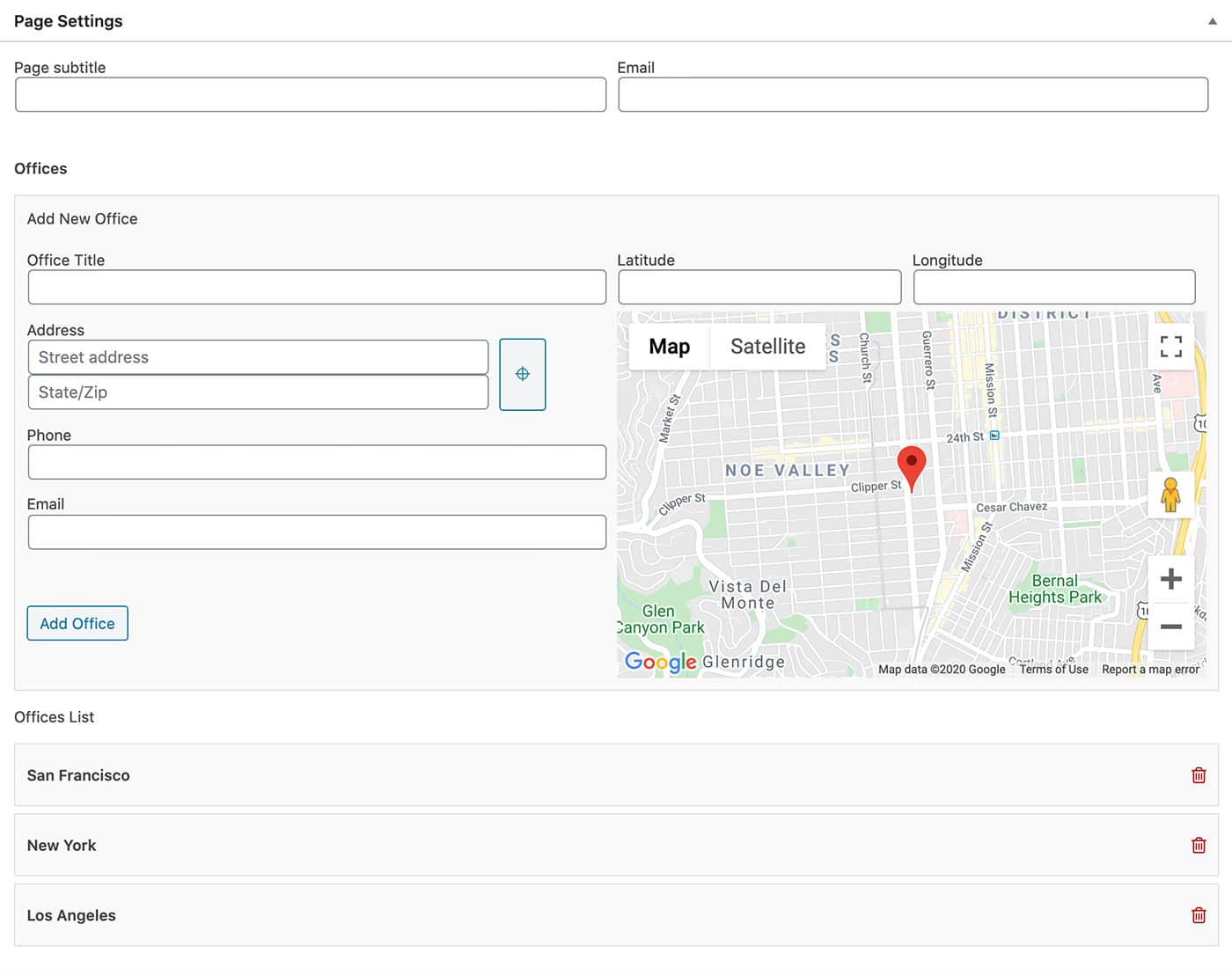Remove the Los Angeles office entry
The height and width of the screenshot is (975, 1232).
(x=1198, y=915)
